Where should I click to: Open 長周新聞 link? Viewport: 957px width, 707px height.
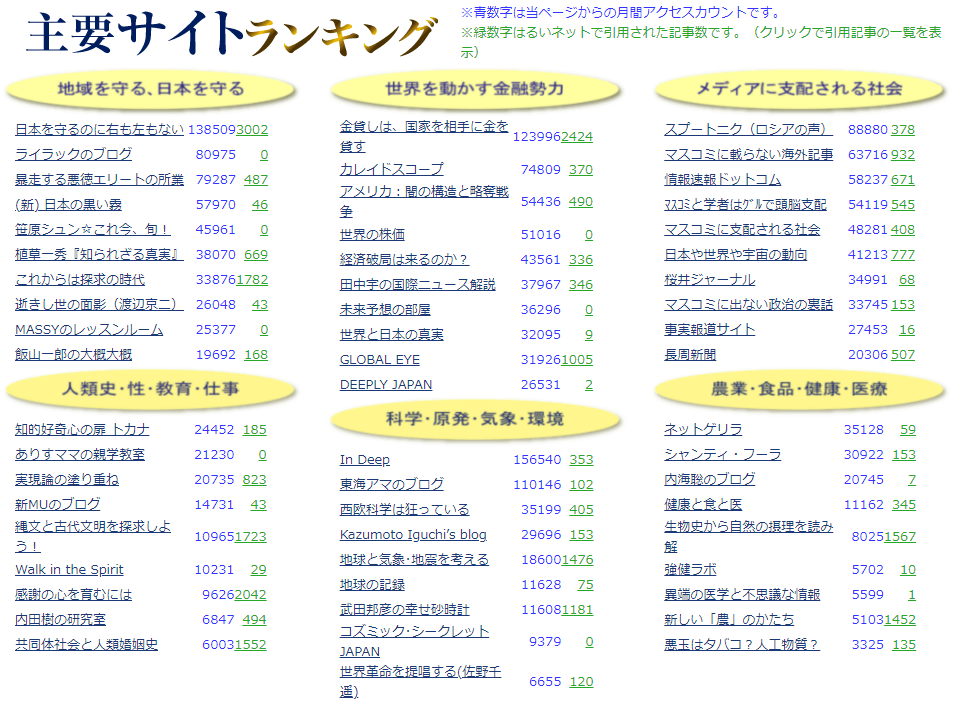pyautogui.click(x=690, y=355)
